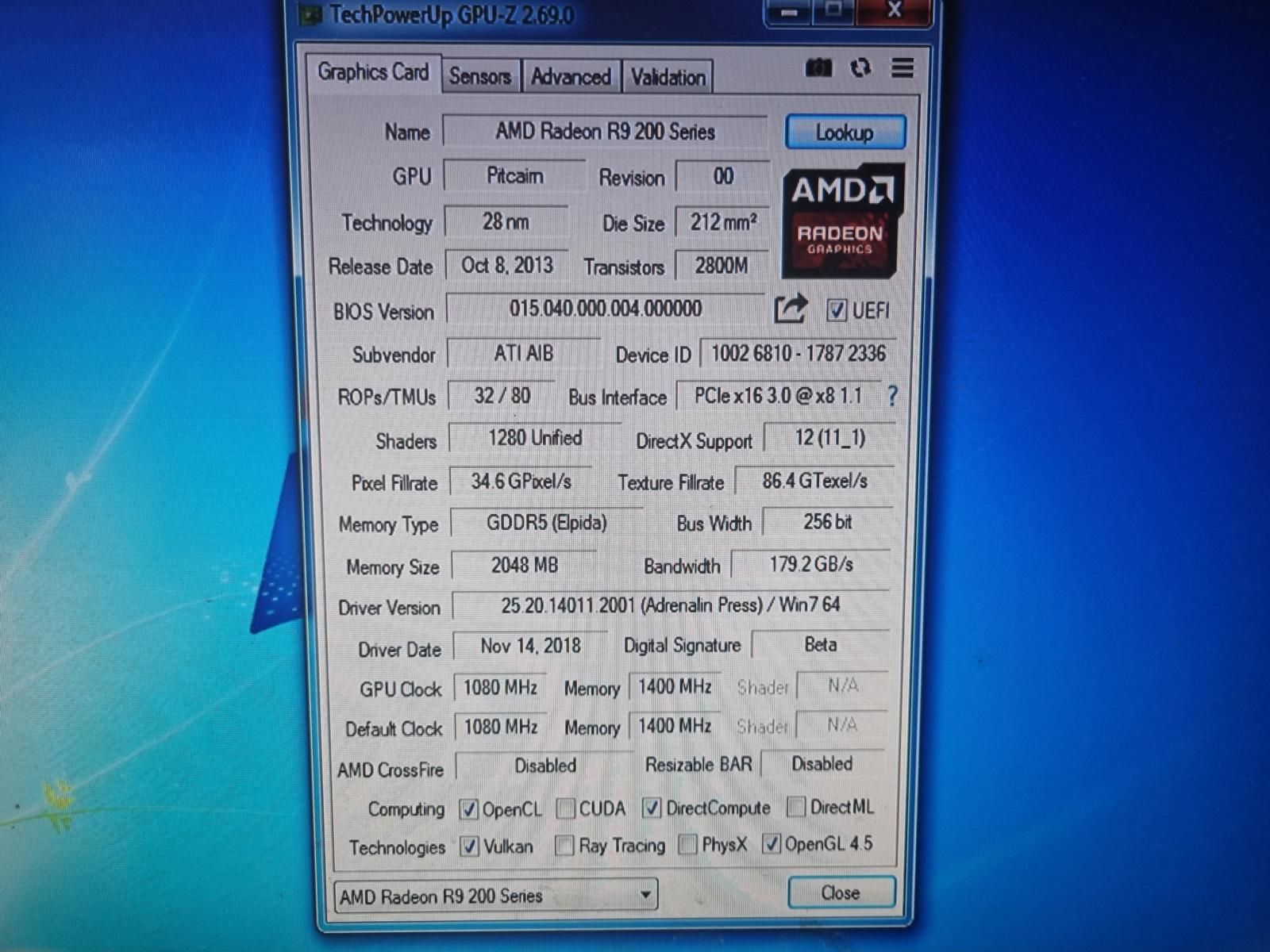The width and height of the screenshot is (1270, 952).
Task: Click the BIOS Version field
Action: [x=606, y=309]
